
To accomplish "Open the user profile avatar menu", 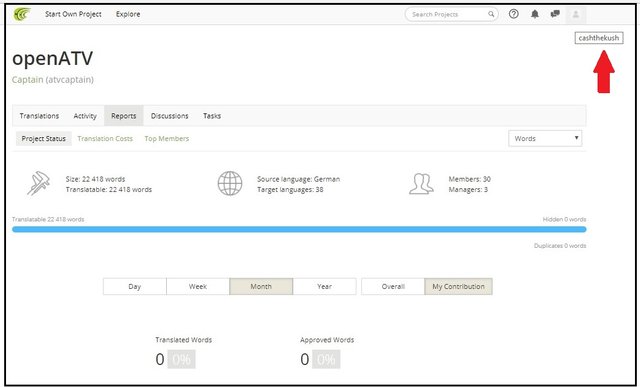I will pyautogui.click(x=576, y=15).
